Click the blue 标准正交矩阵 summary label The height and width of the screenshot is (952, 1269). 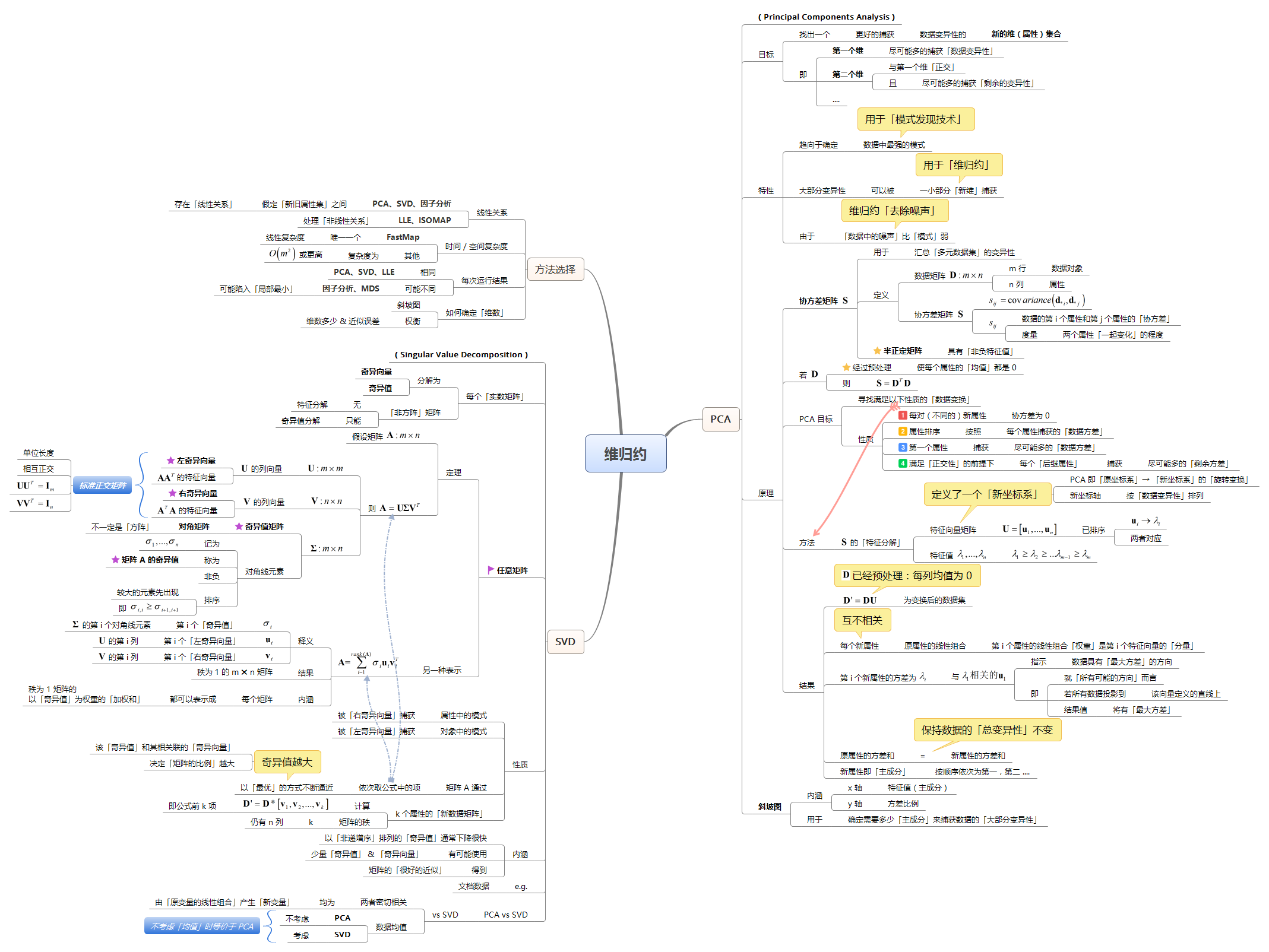tap(103, 485)
